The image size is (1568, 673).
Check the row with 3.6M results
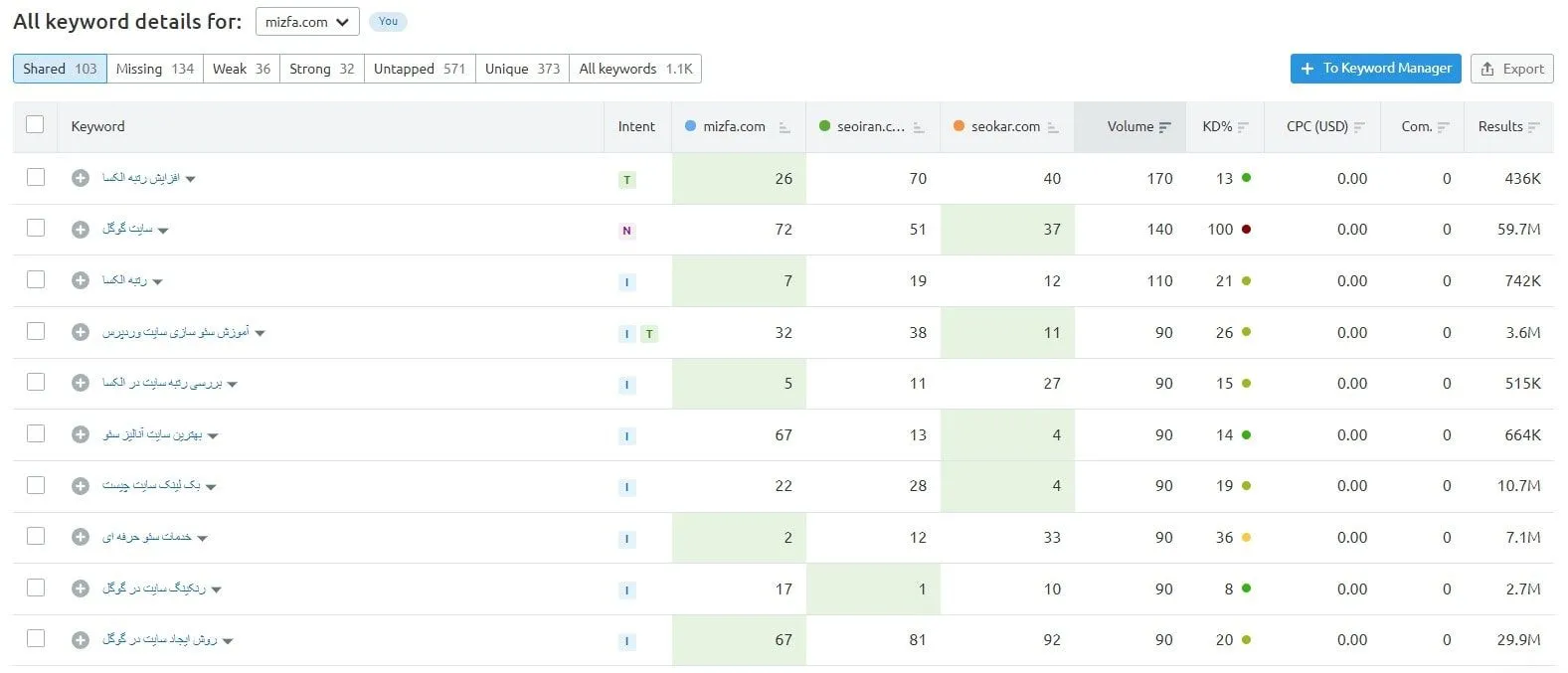point(36,331)
